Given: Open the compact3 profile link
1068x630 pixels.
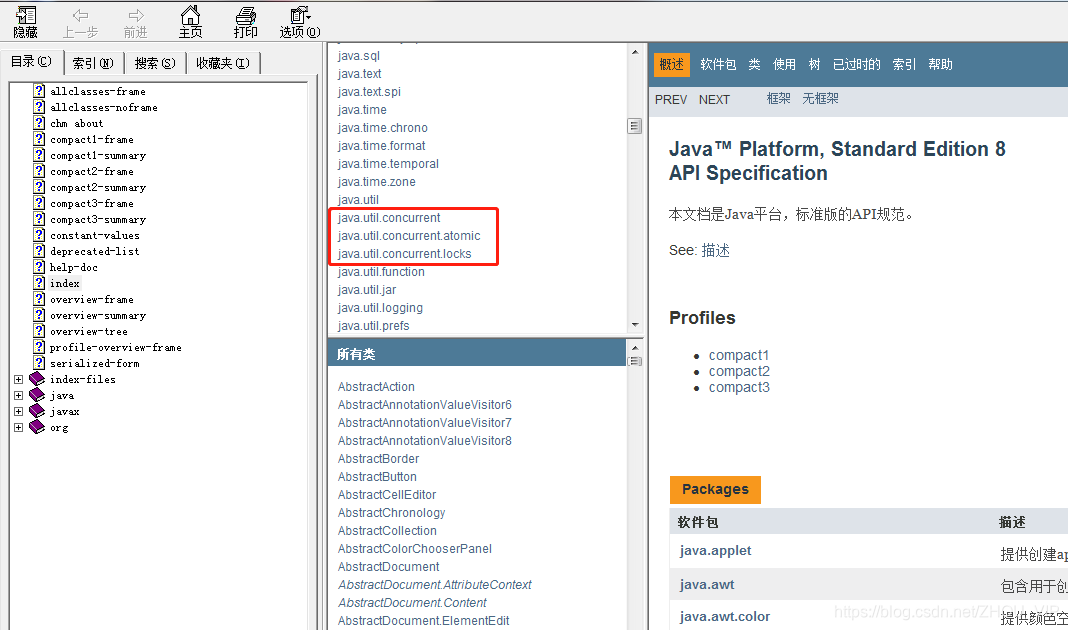Looking at the screenshot, I should coord(739,387).
